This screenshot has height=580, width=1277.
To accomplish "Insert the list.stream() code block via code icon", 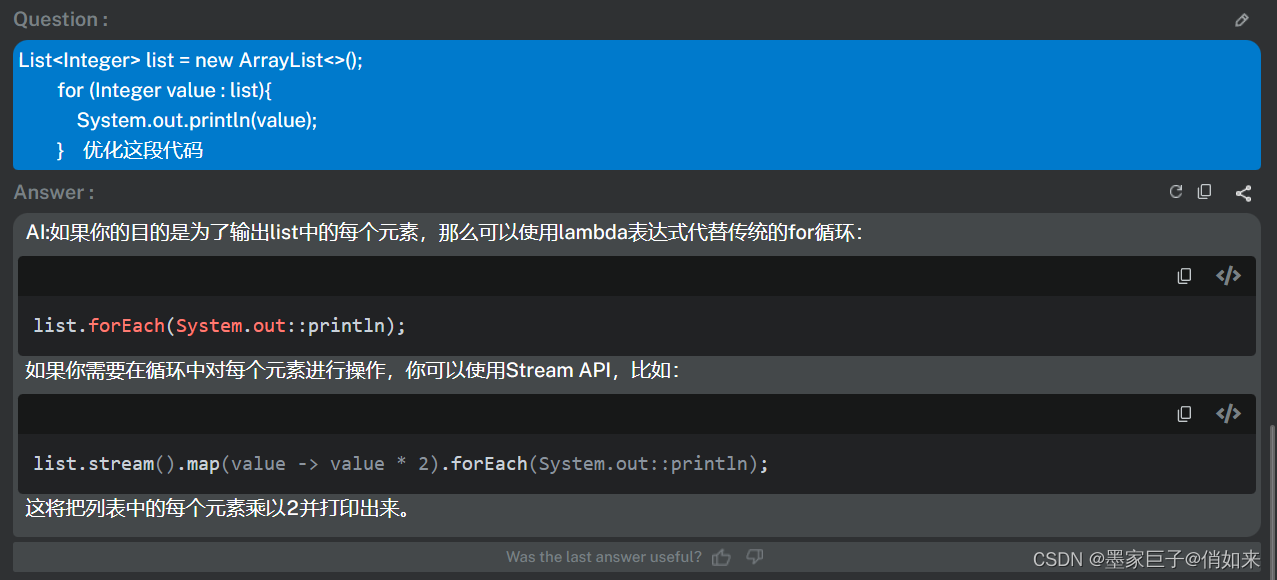I will click(1228, 413).
